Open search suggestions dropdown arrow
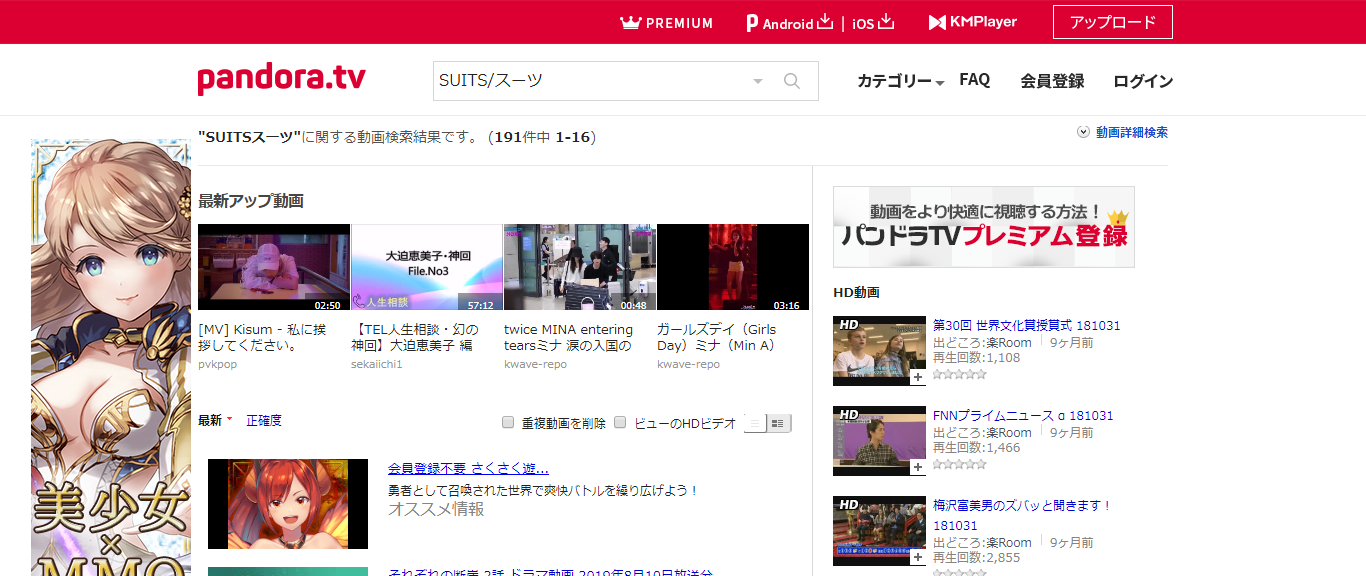Viewport: 1366px width, 576px height. pyautogui.click(x=757, y=81)
